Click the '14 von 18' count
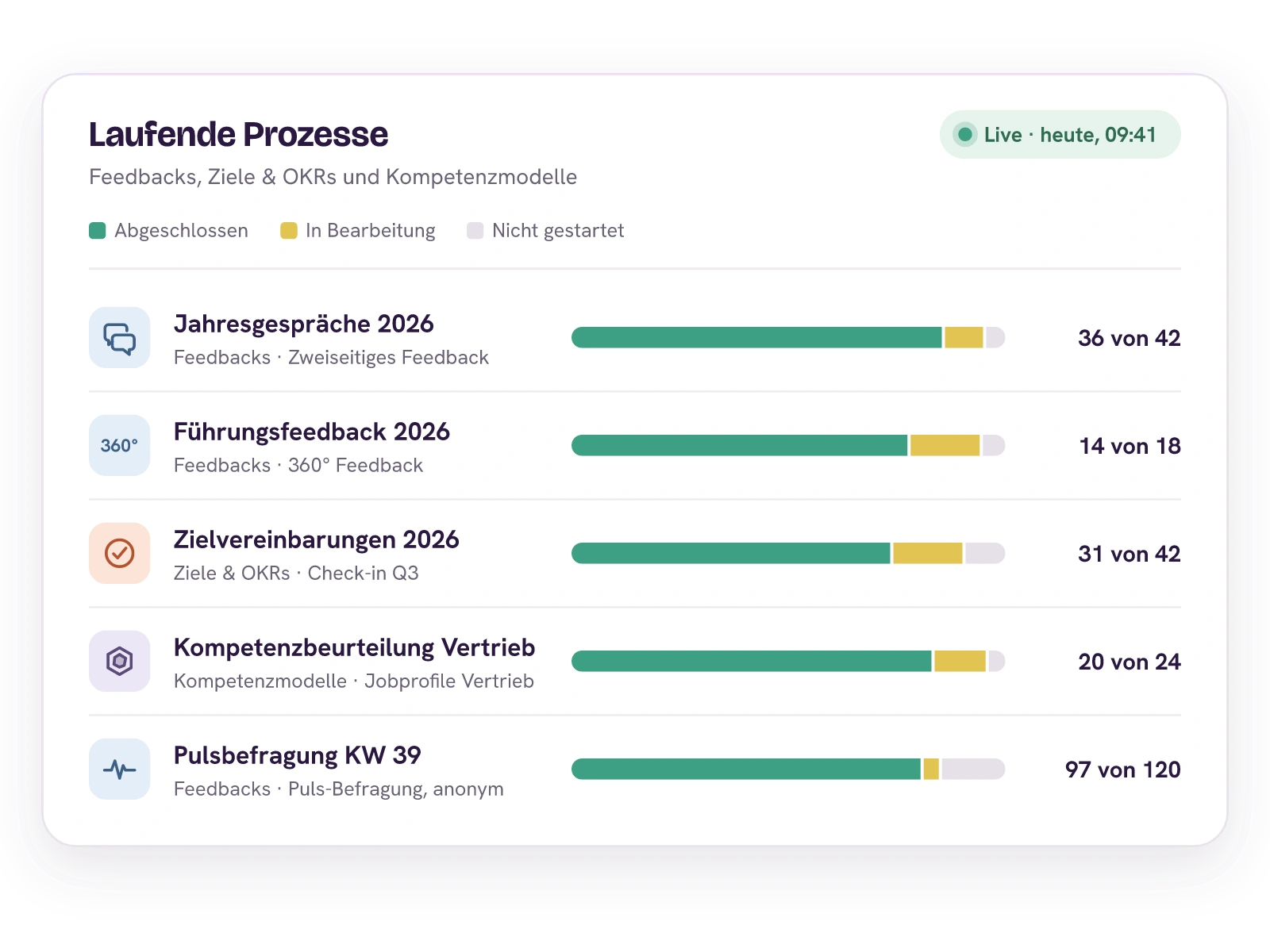 [1130, 446]
